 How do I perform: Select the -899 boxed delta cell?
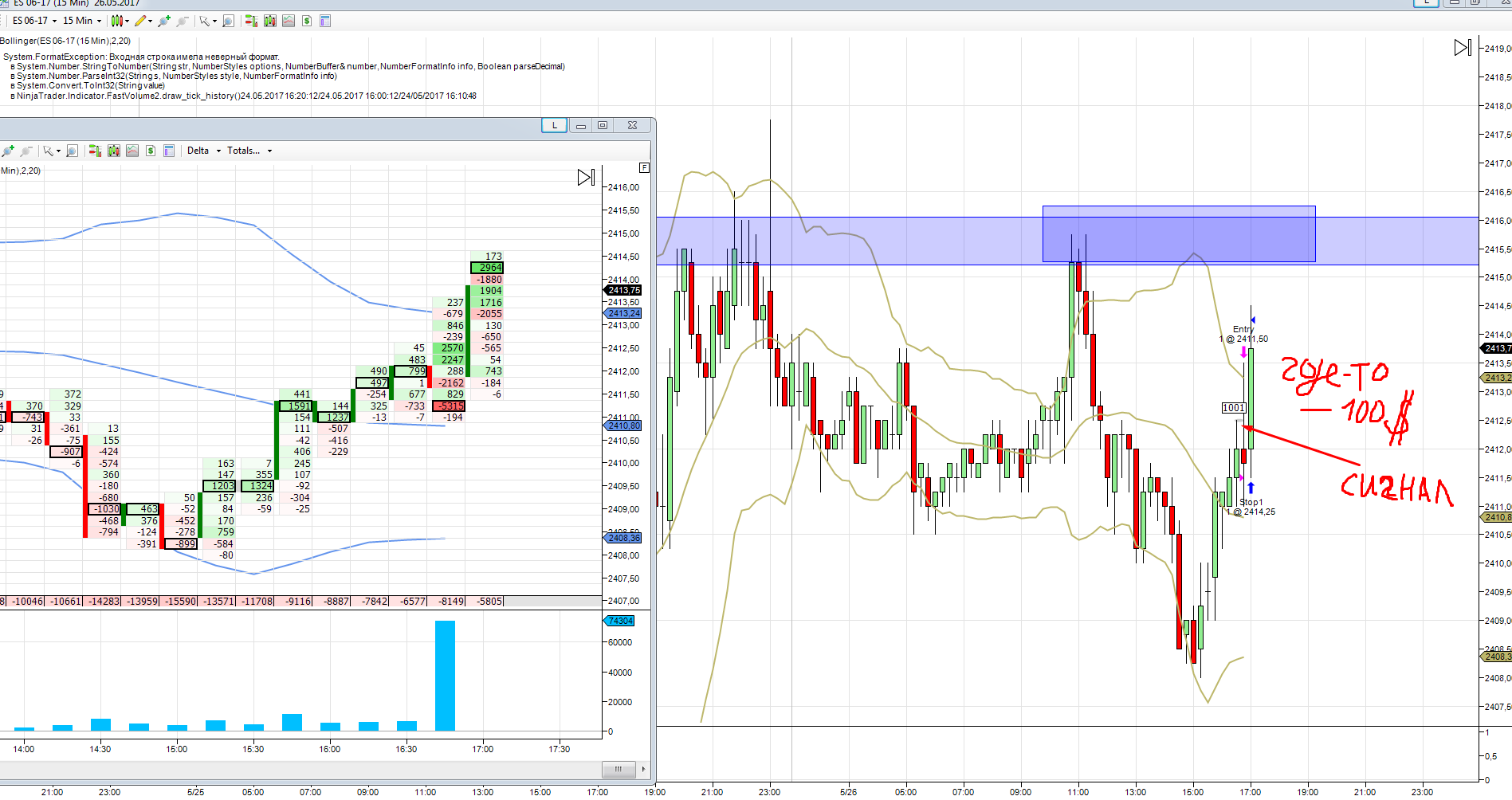coord(181,544)
